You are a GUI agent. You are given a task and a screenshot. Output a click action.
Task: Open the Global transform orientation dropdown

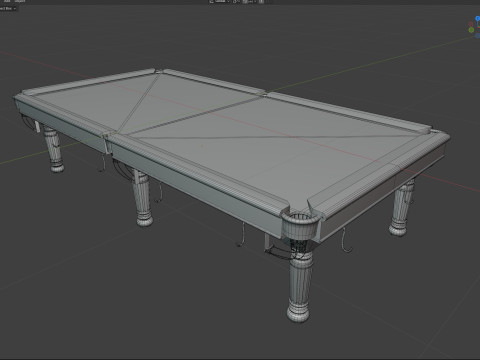(220, 1)
